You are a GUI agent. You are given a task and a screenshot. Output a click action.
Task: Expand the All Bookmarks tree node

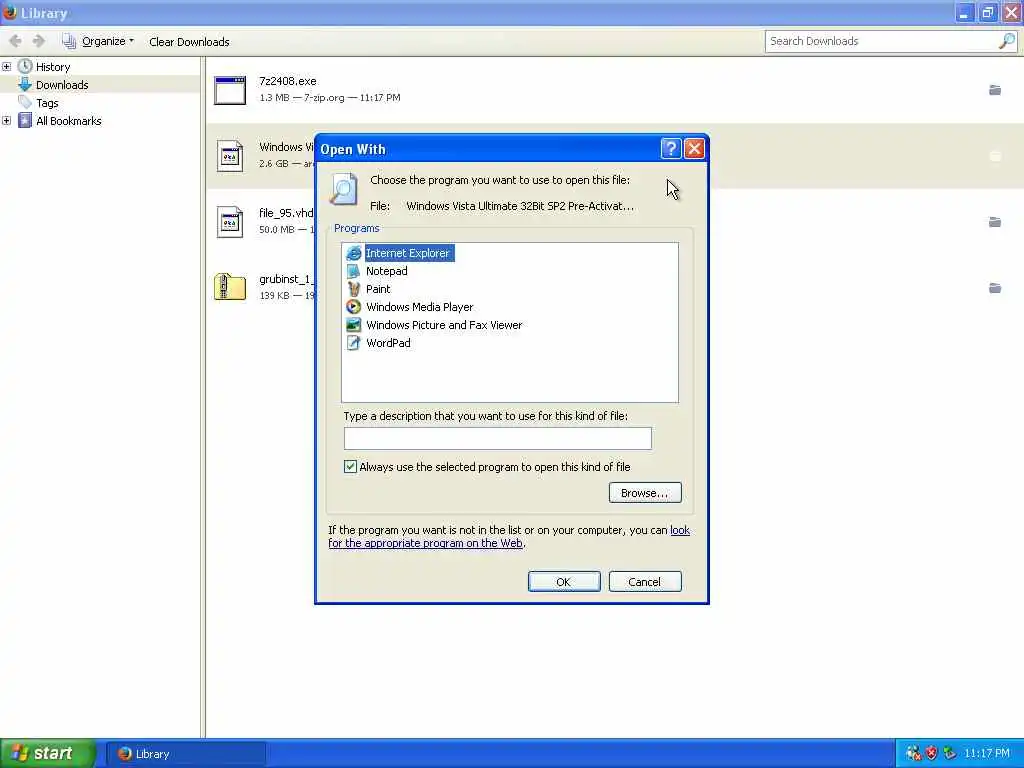click(x=7, y=120)
